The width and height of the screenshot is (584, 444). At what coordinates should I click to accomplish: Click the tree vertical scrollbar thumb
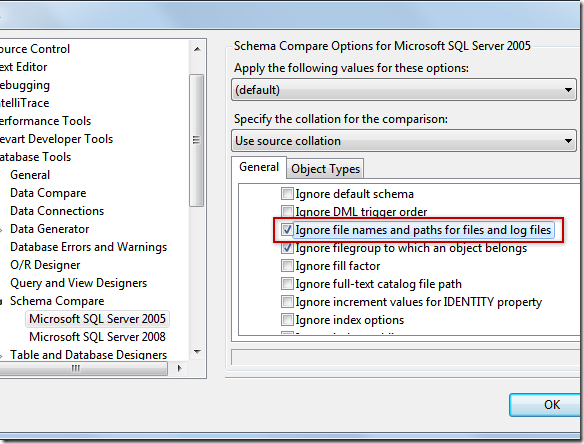[197, 140]
